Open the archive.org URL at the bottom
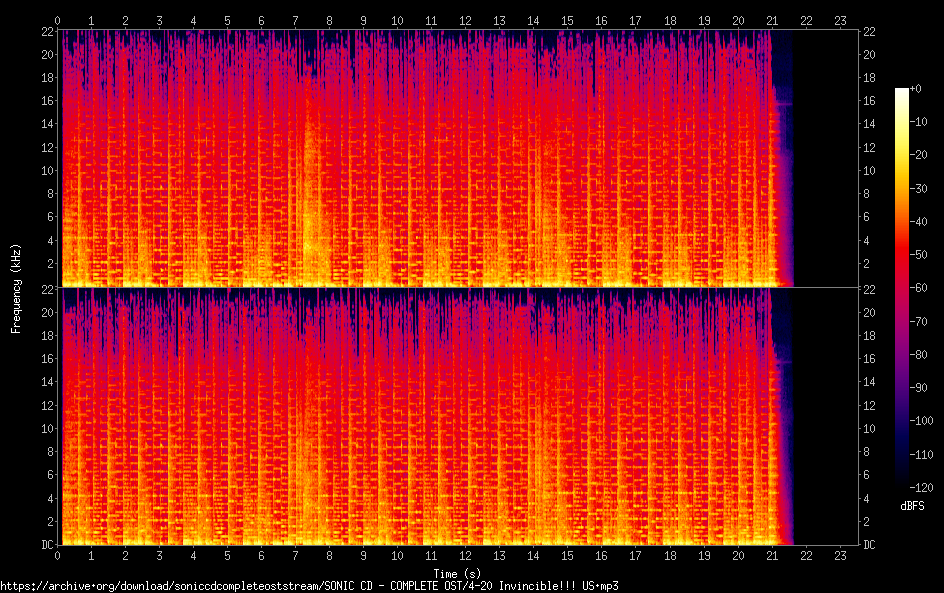944x593 pixels. point(310,585)
